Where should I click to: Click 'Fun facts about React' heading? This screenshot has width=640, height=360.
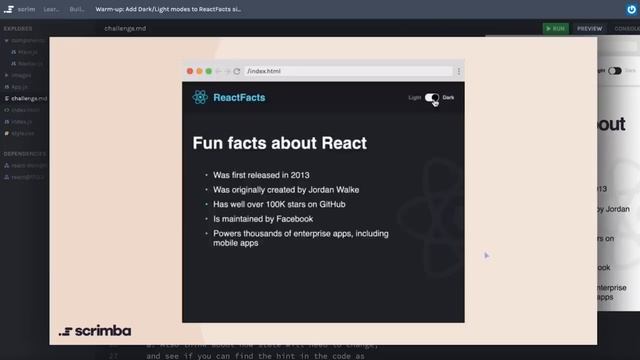pos(280,143)
